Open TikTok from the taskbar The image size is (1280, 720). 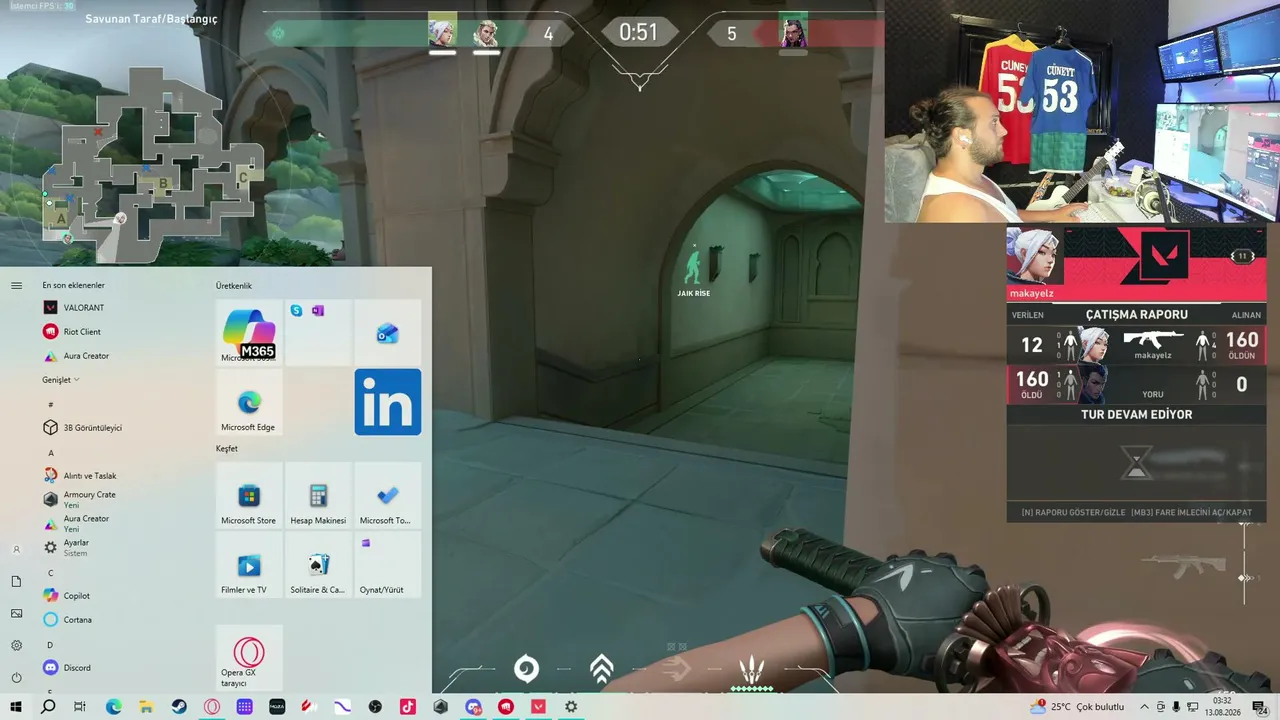coord(408,707)
